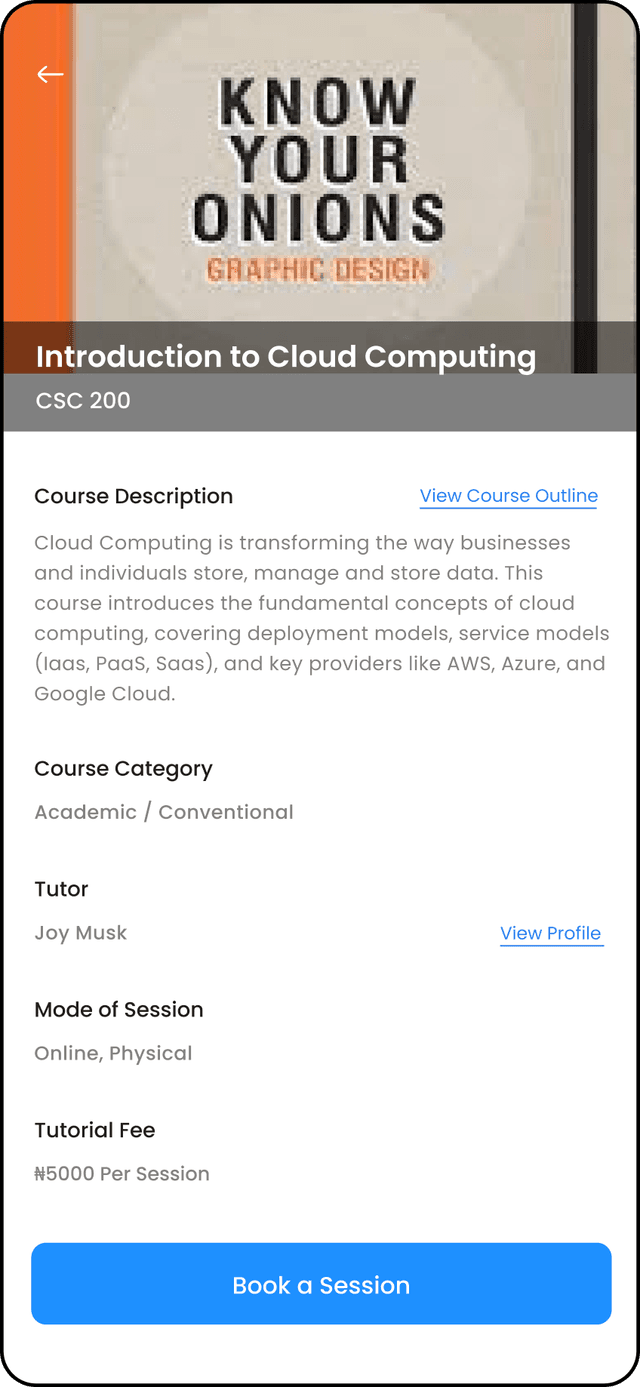Tap the cloud computing description paragraph
This screenshot has width=640, height=1387.
click(320, 618)
